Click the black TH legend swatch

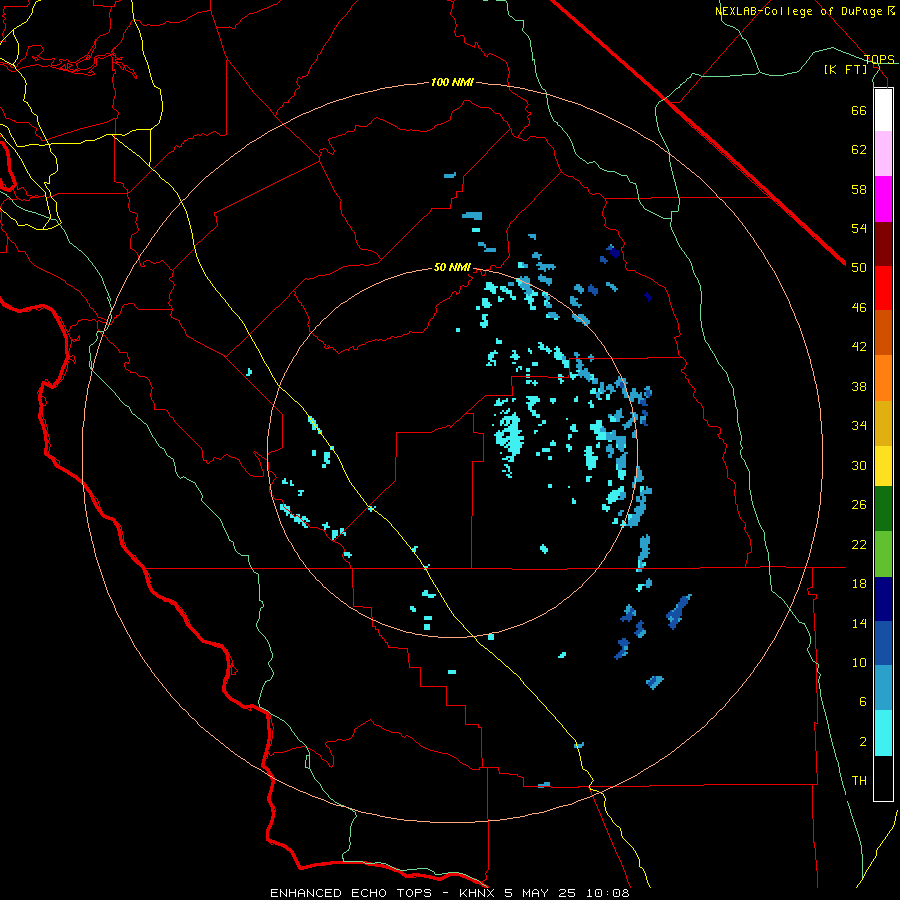pyautogui.click(x=883, y=778)
